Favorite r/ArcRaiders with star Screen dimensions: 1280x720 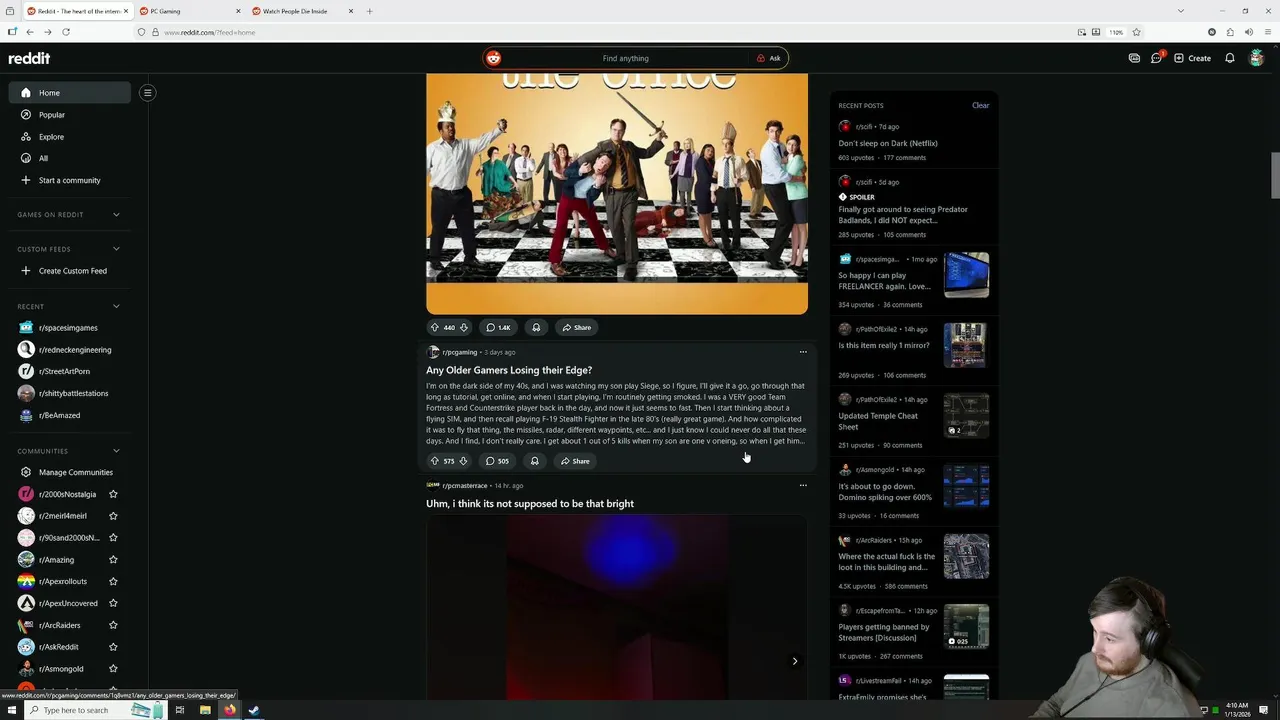click(x=113, y=625)
